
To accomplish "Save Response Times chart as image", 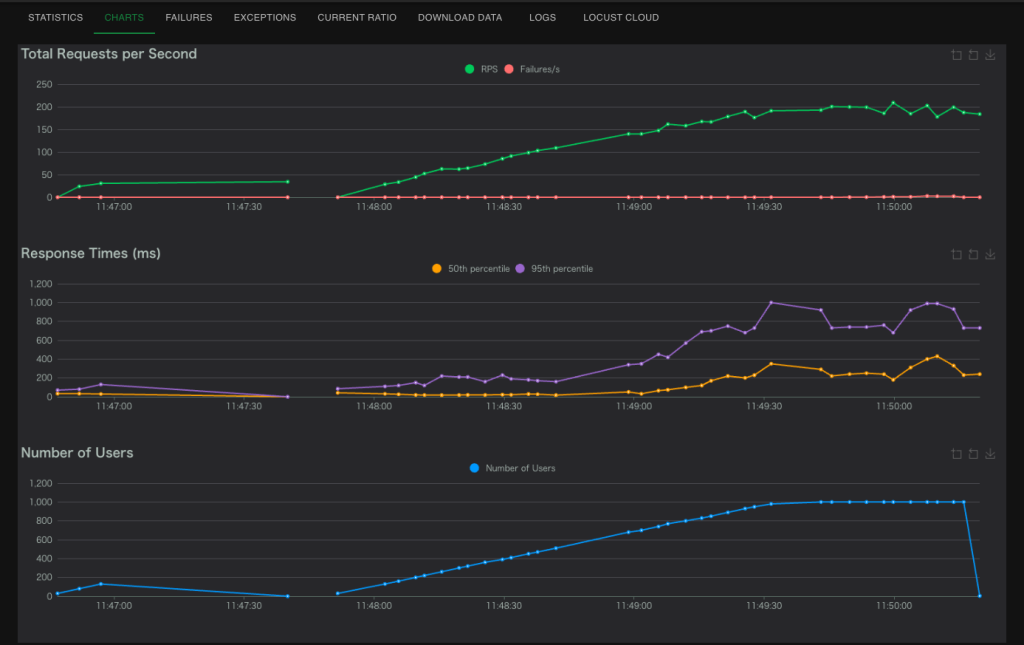I will [990, 254].
